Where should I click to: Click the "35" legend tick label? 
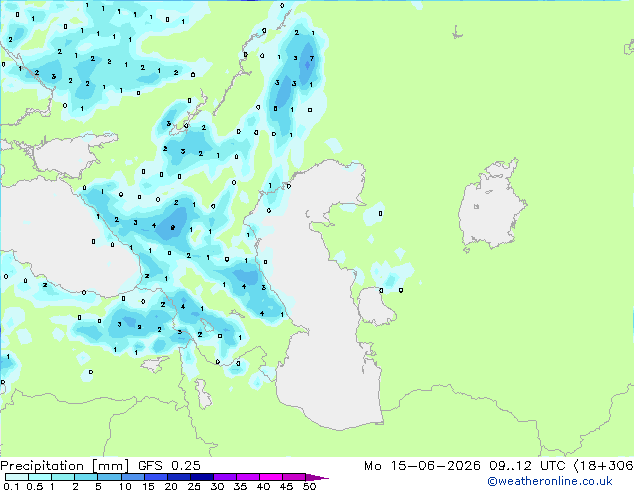coord(240,486)
